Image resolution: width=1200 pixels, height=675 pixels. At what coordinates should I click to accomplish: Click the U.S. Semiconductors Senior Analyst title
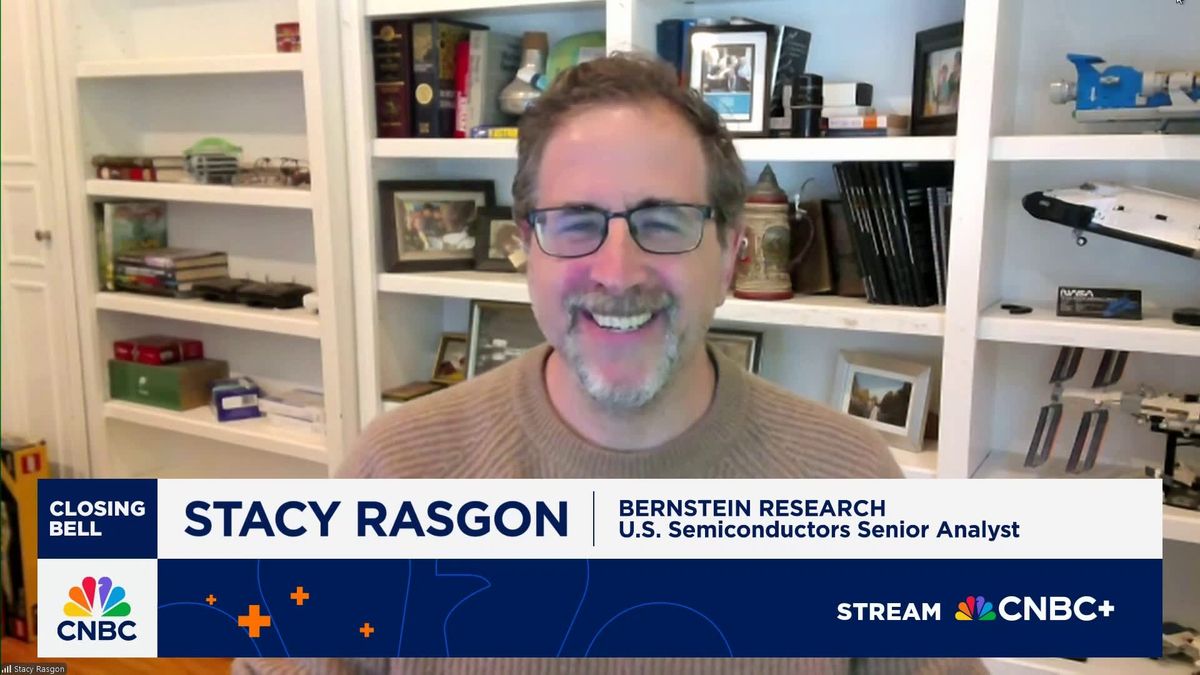click(x=819, y=530)
